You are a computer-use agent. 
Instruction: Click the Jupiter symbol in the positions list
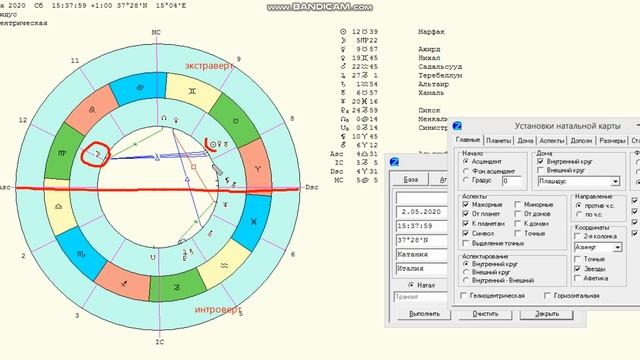(343, 76)
